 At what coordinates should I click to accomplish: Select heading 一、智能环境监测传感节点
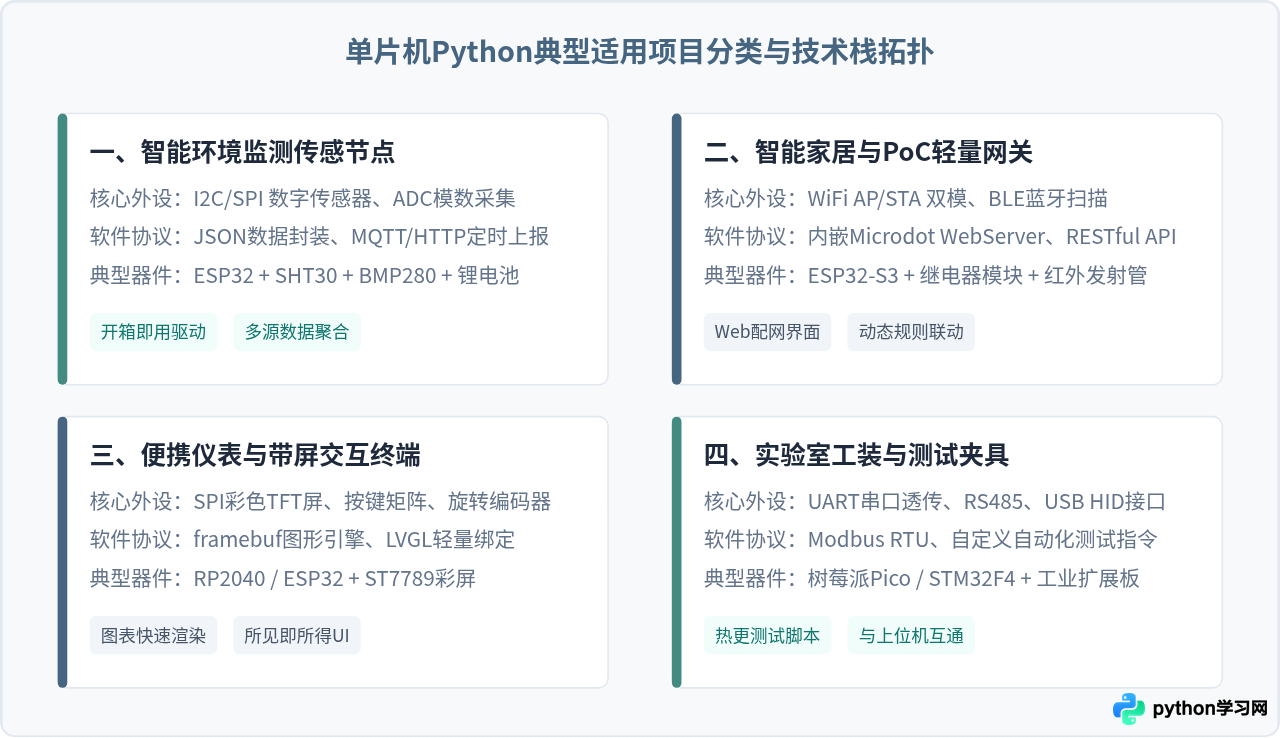click(242, 152)
